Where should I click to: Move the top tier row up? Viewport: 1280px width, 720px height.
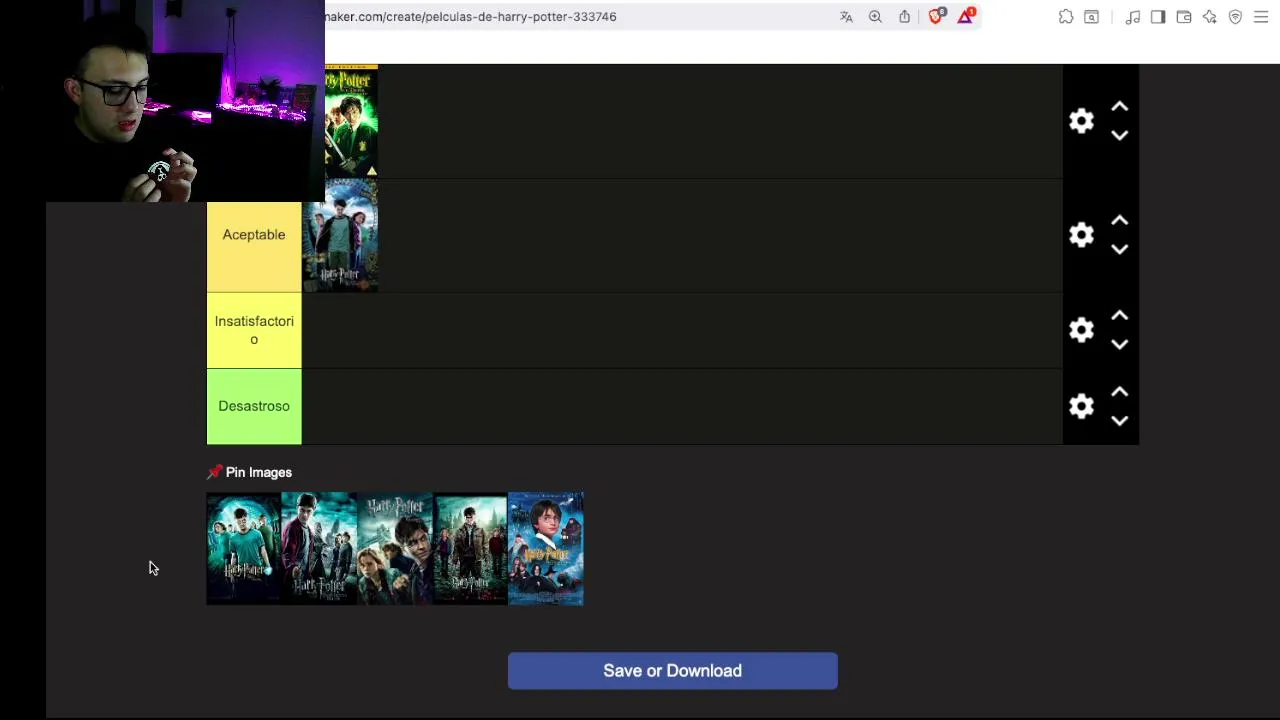tap(1120, 107)
